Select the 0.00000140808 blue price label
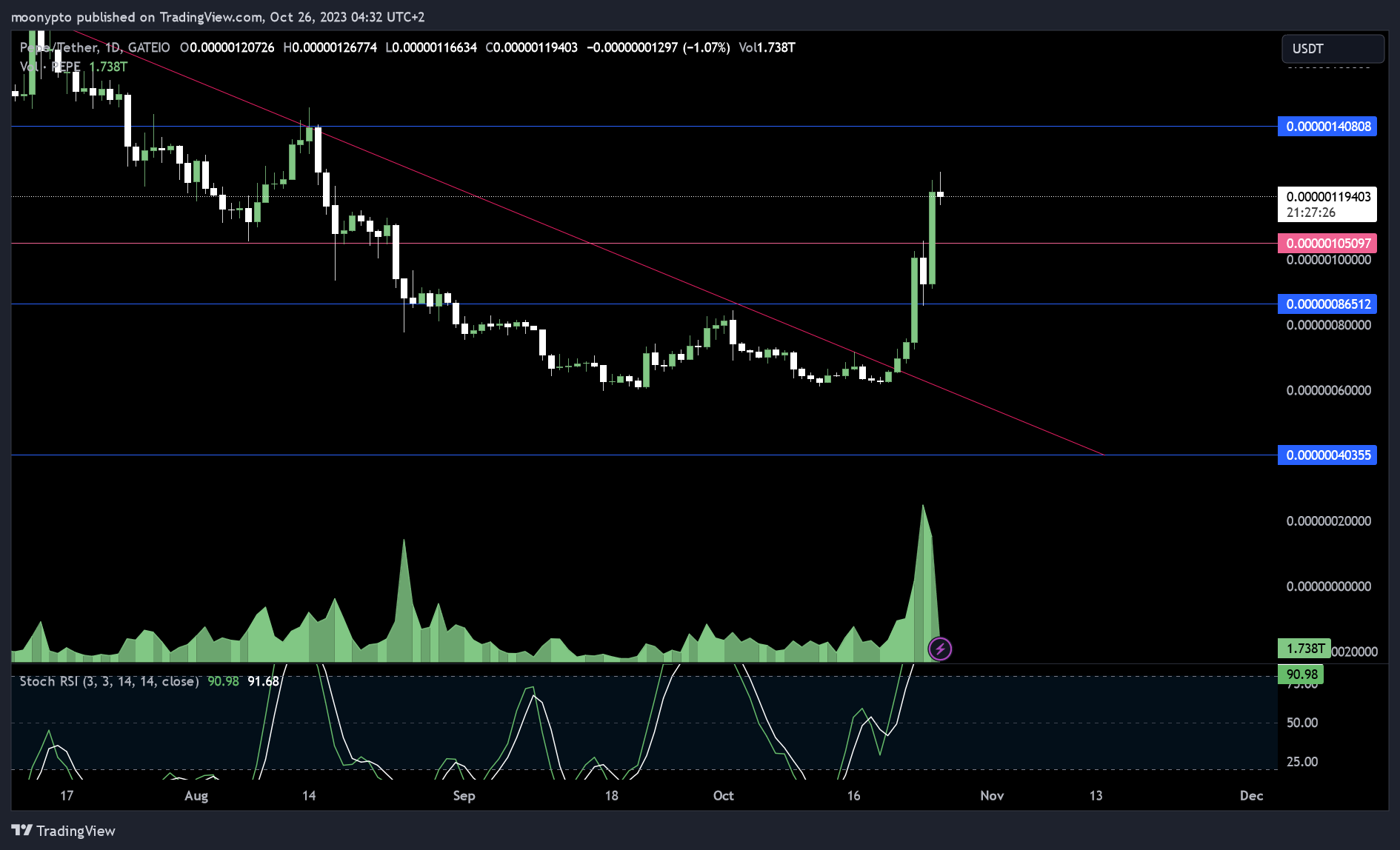This screenshot has height=850, width=1400. pos(1327,127)
